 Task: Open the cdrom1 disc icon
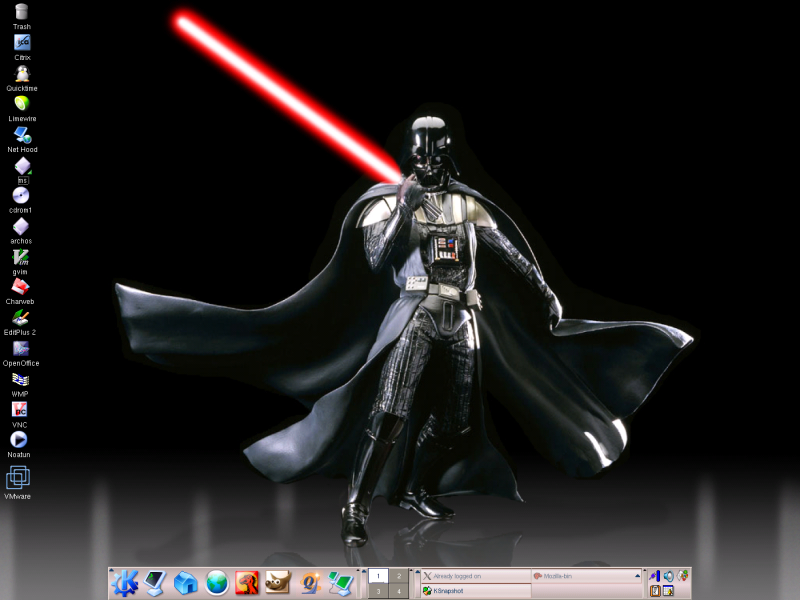point(20,195)
